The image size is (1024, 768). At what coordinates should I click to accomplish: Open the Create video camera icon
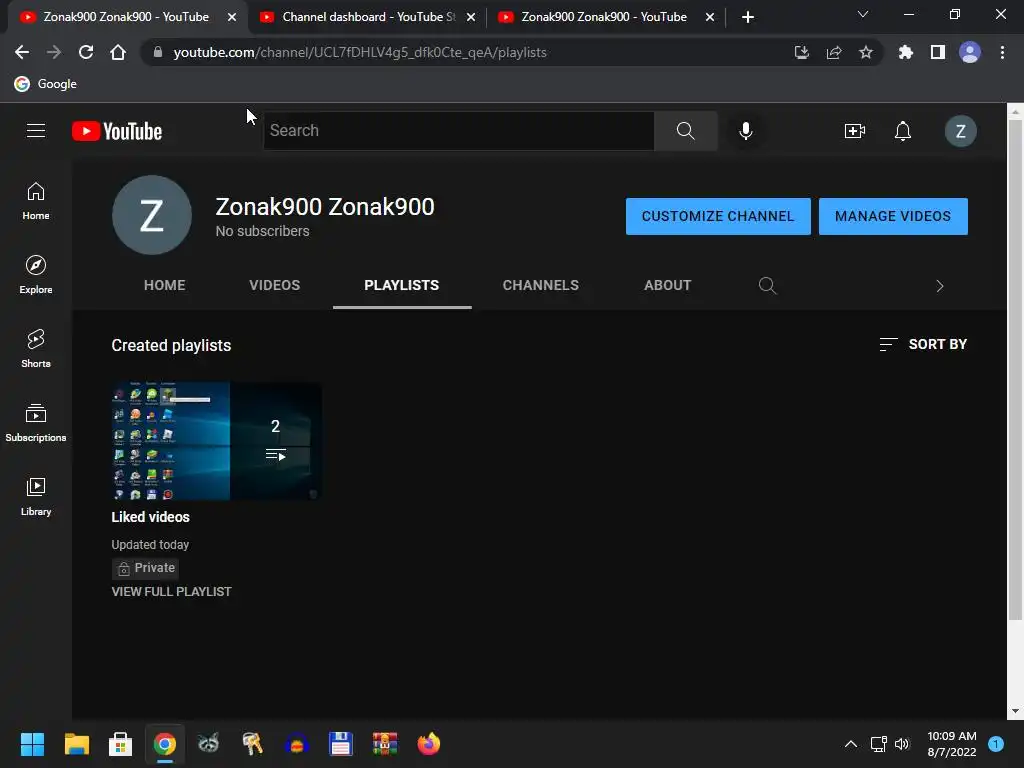coord(854,131)
